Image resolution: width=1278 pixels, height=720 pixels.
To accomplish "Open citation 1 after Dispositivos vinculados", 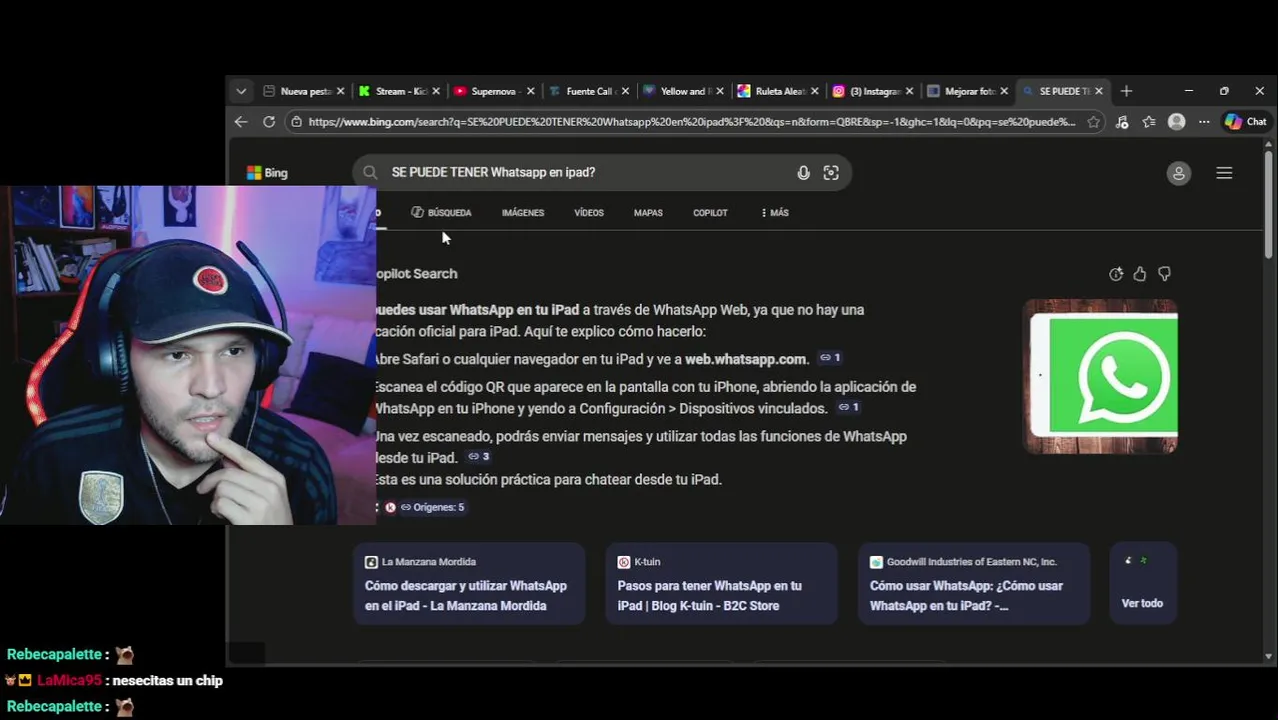I will coord(848,407).
